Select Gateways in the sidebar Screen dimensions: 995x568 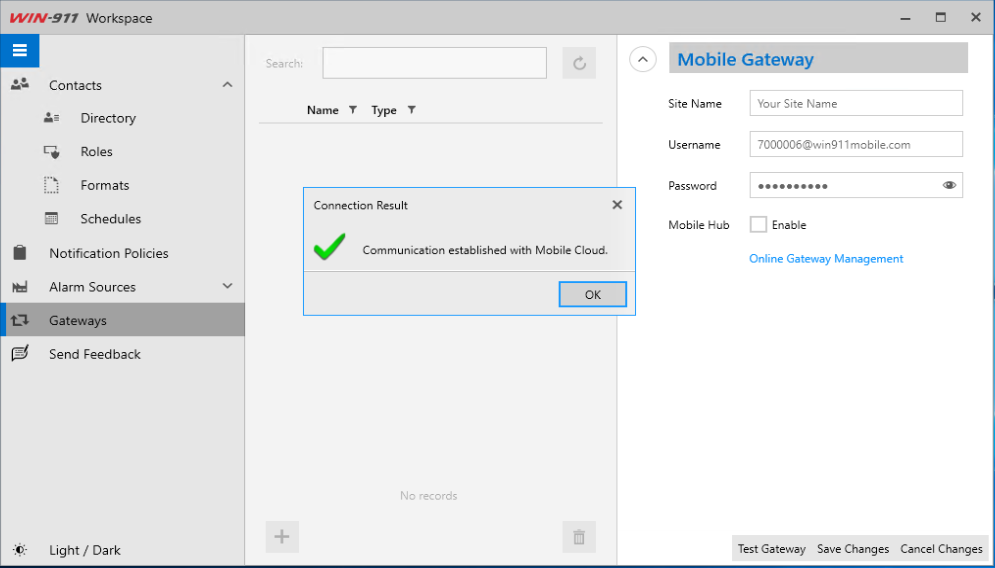pos(122,320)
